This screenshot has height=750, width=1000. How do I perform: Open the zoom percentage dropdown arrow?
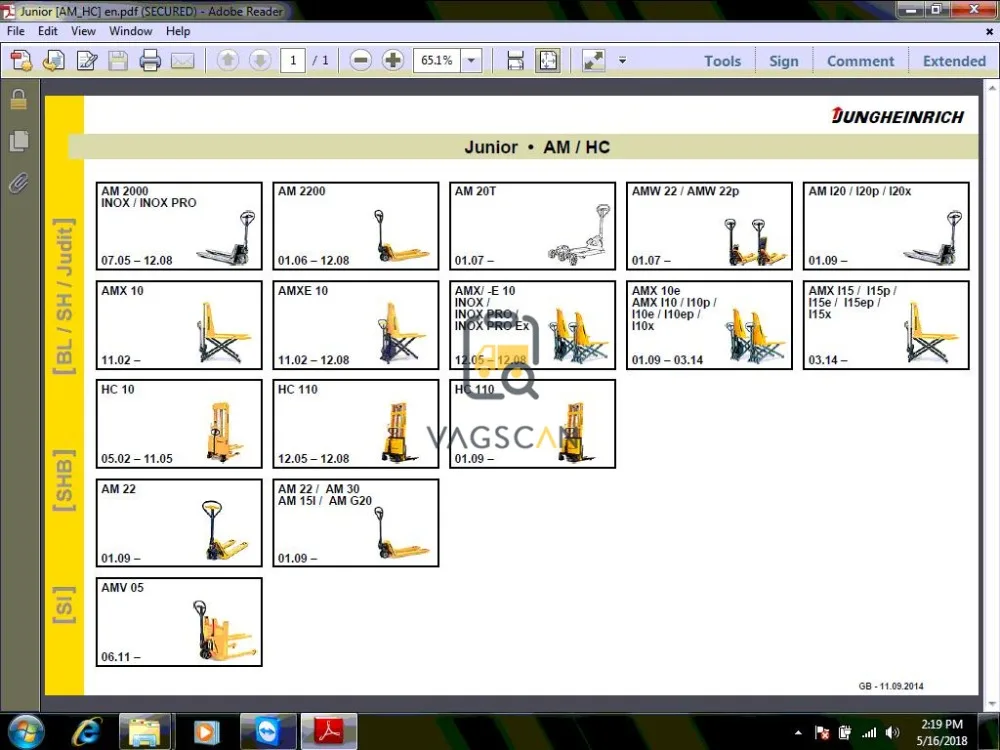[471, 61]
